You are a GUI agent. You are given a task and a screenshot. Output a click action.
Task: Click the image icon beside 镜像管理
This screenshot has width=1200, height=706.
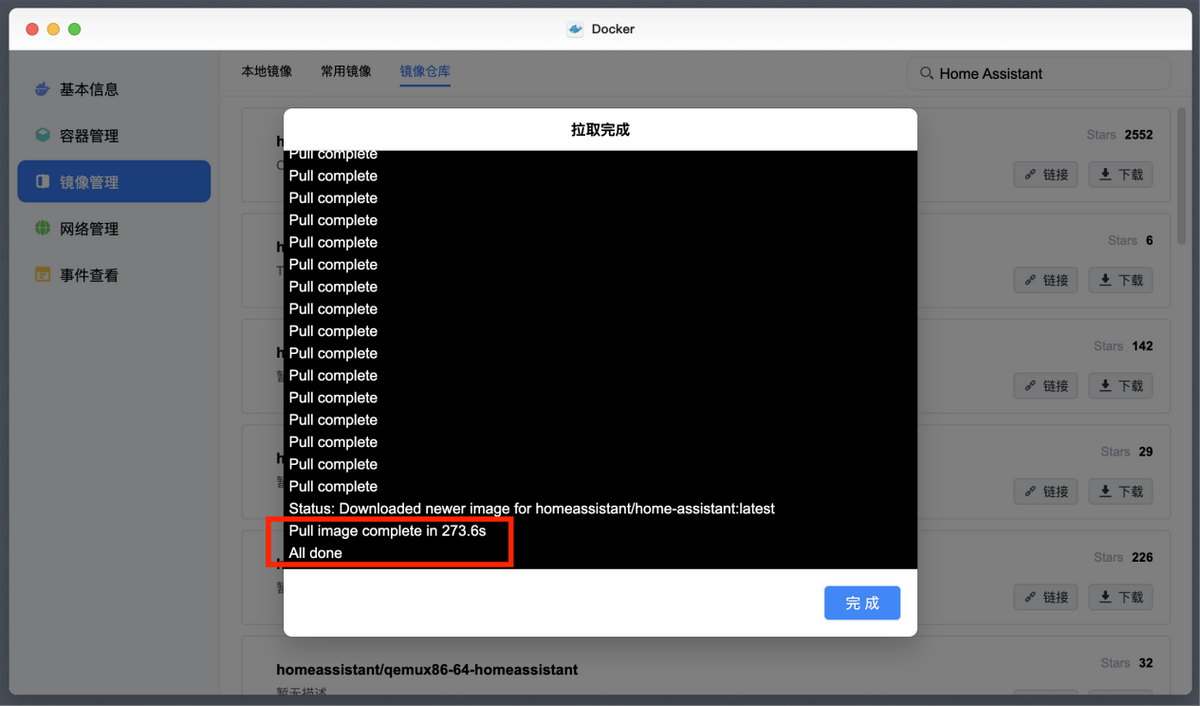(42, 182)
